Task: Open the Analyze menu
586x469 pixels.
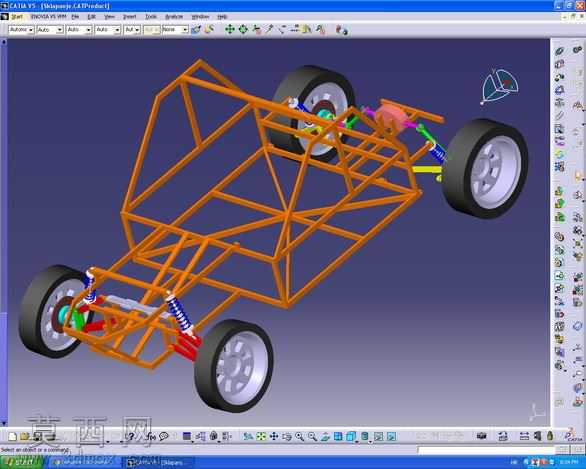Action: pos(174,17)
